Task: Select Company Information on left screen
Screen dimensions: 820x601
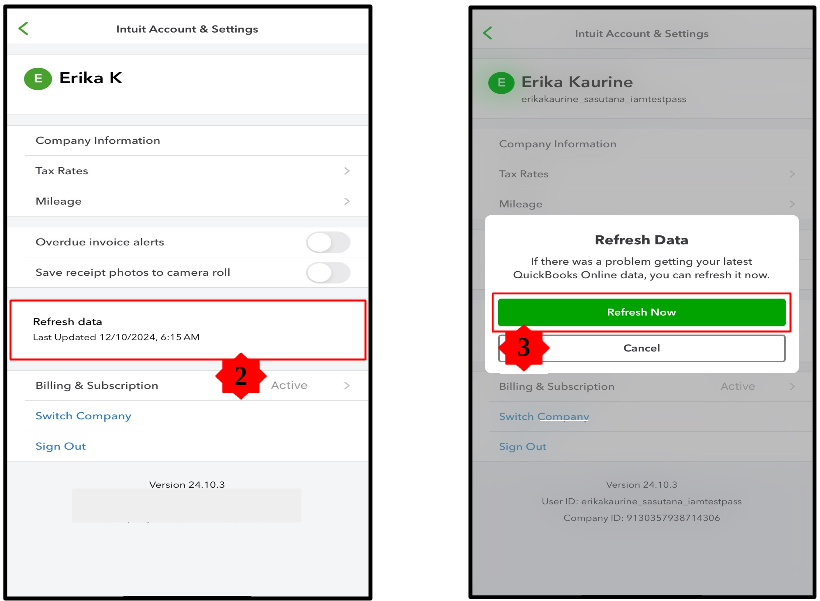Action: [x=98, y=140]
